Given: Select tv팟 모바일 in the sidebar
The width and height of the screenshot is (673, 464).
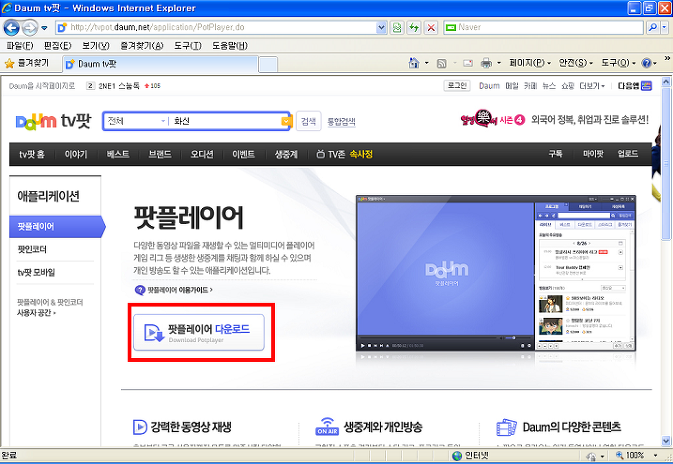Looking at the screenshot, I should 36,272.
